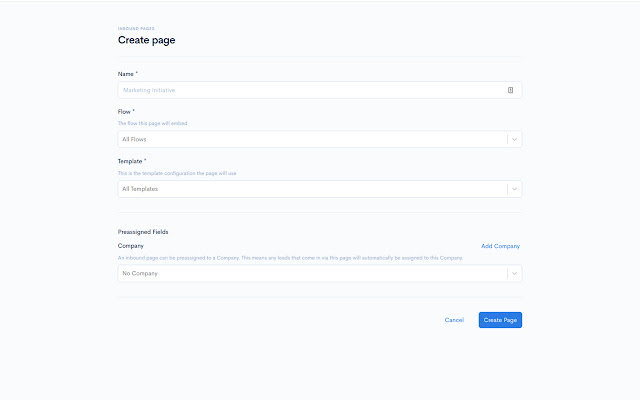
Task: Open the All Templates dropdown
Action: [320, 189]
